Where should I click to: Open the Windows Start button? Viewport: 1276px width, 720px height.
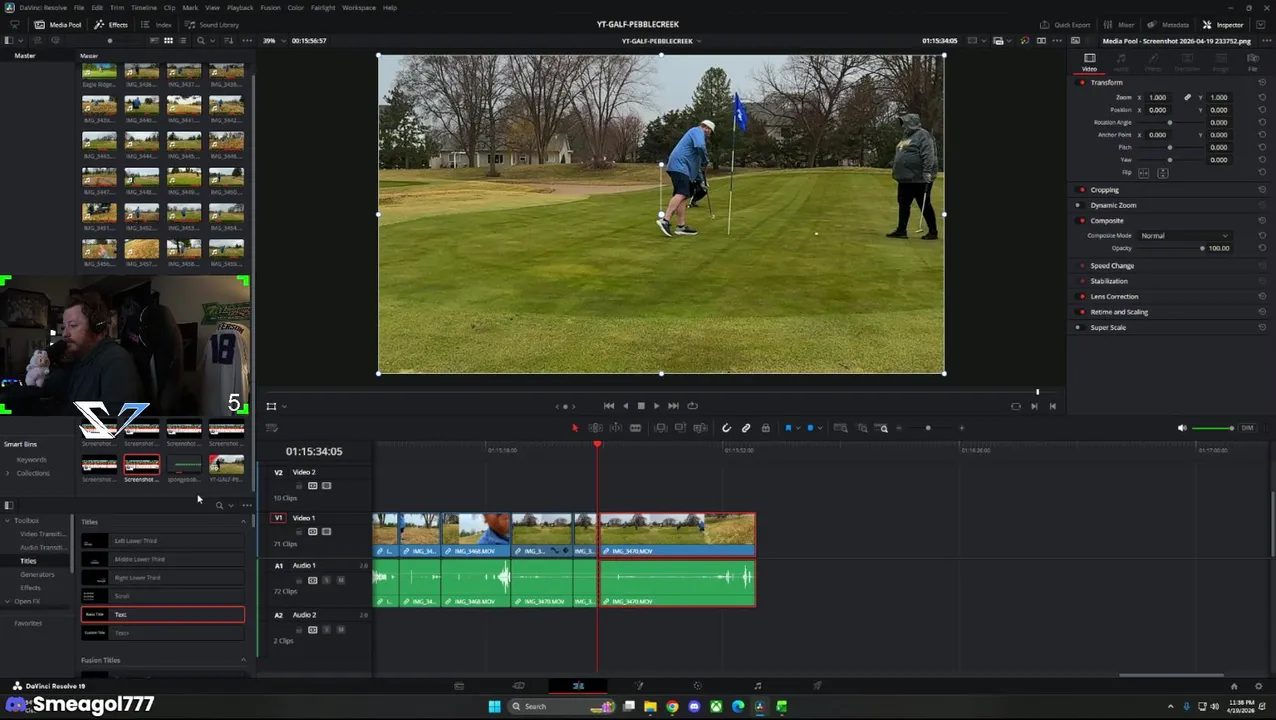coord(494,706)
